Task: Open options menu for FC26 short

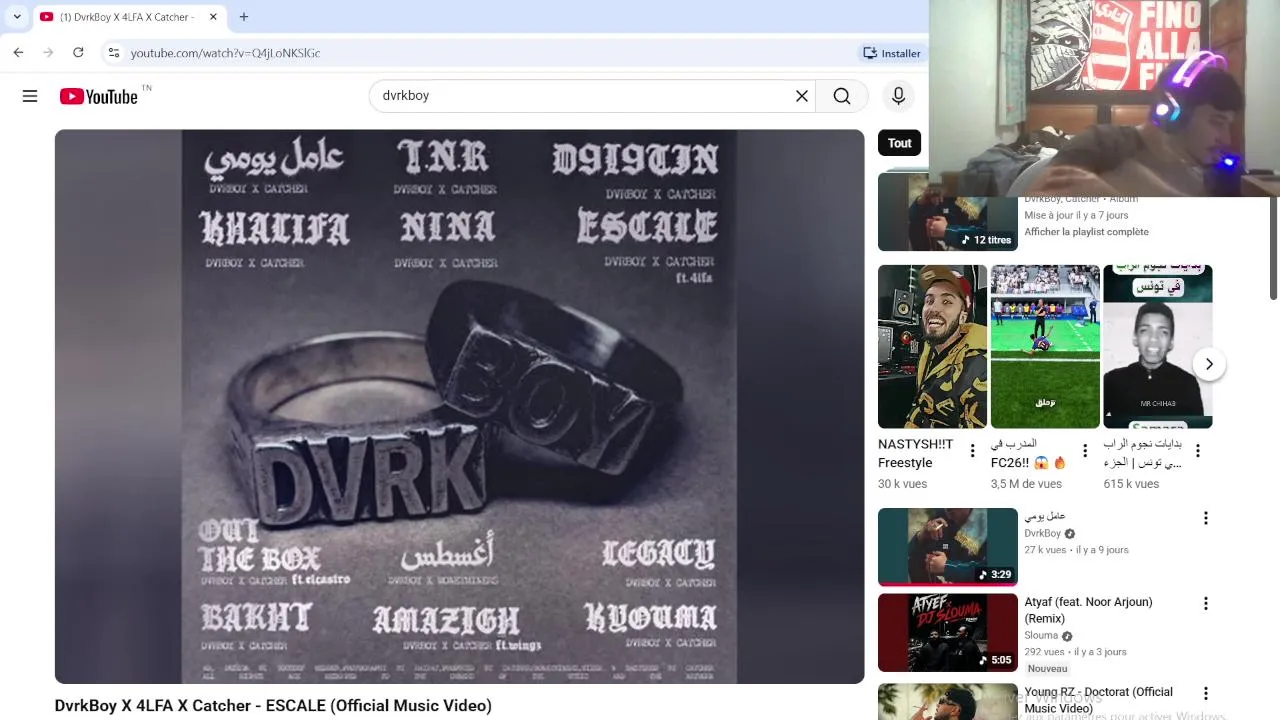Action: [x=1085, y=451]
